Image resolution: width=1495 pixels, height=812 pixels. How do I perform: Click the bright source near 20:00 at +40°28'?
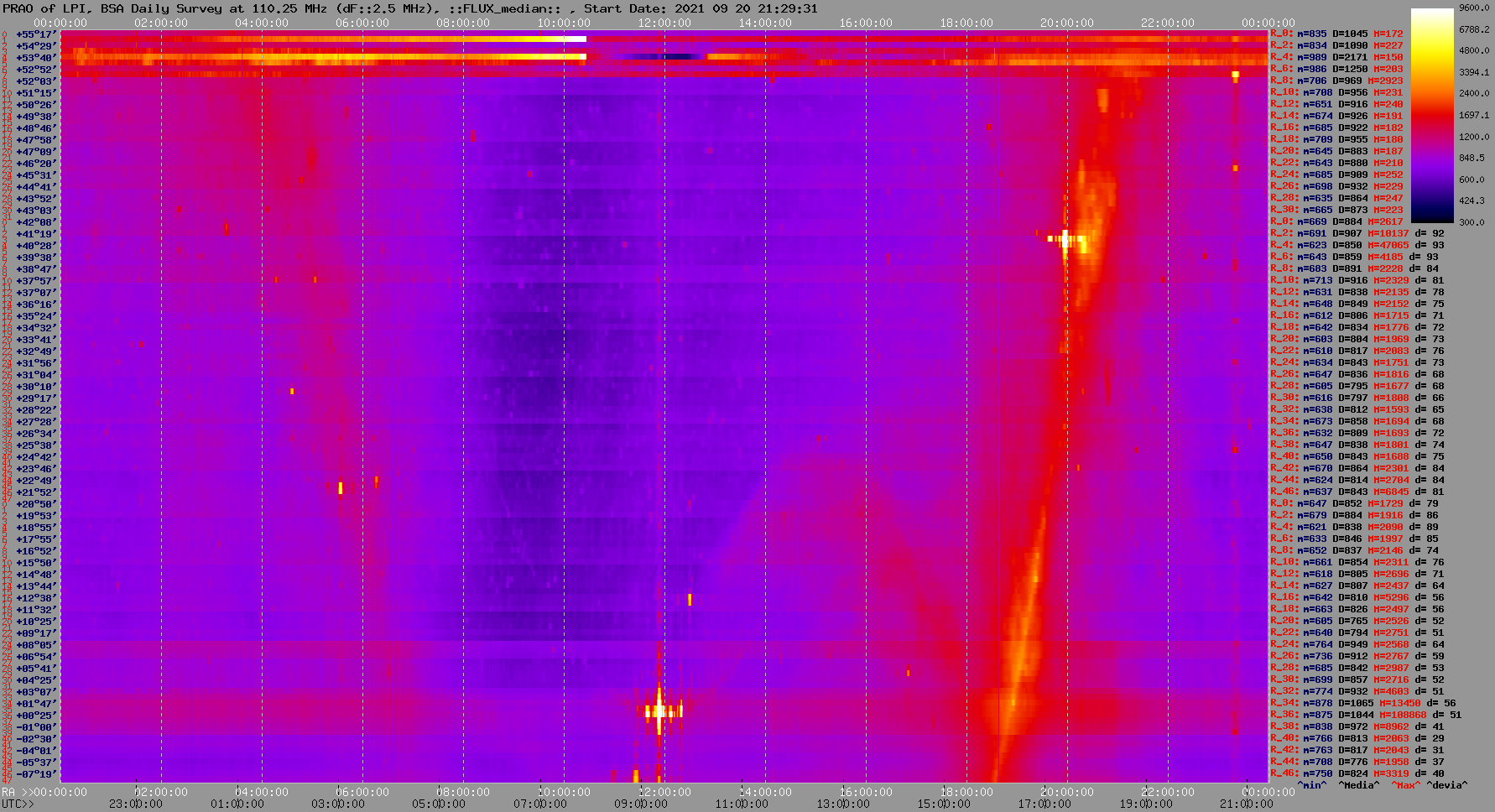pyautogui.click(x=1065, y=240)
